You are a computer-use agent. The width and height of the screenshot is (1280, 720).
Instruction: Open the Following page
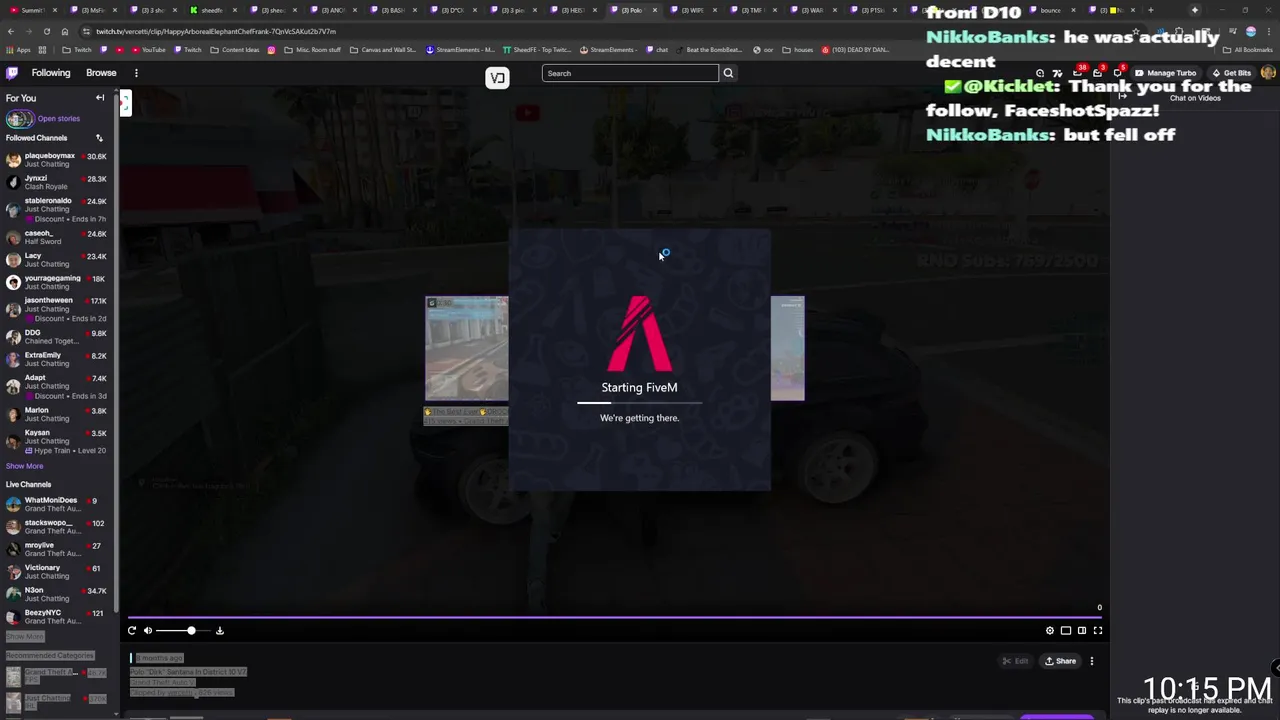(51, 73)
